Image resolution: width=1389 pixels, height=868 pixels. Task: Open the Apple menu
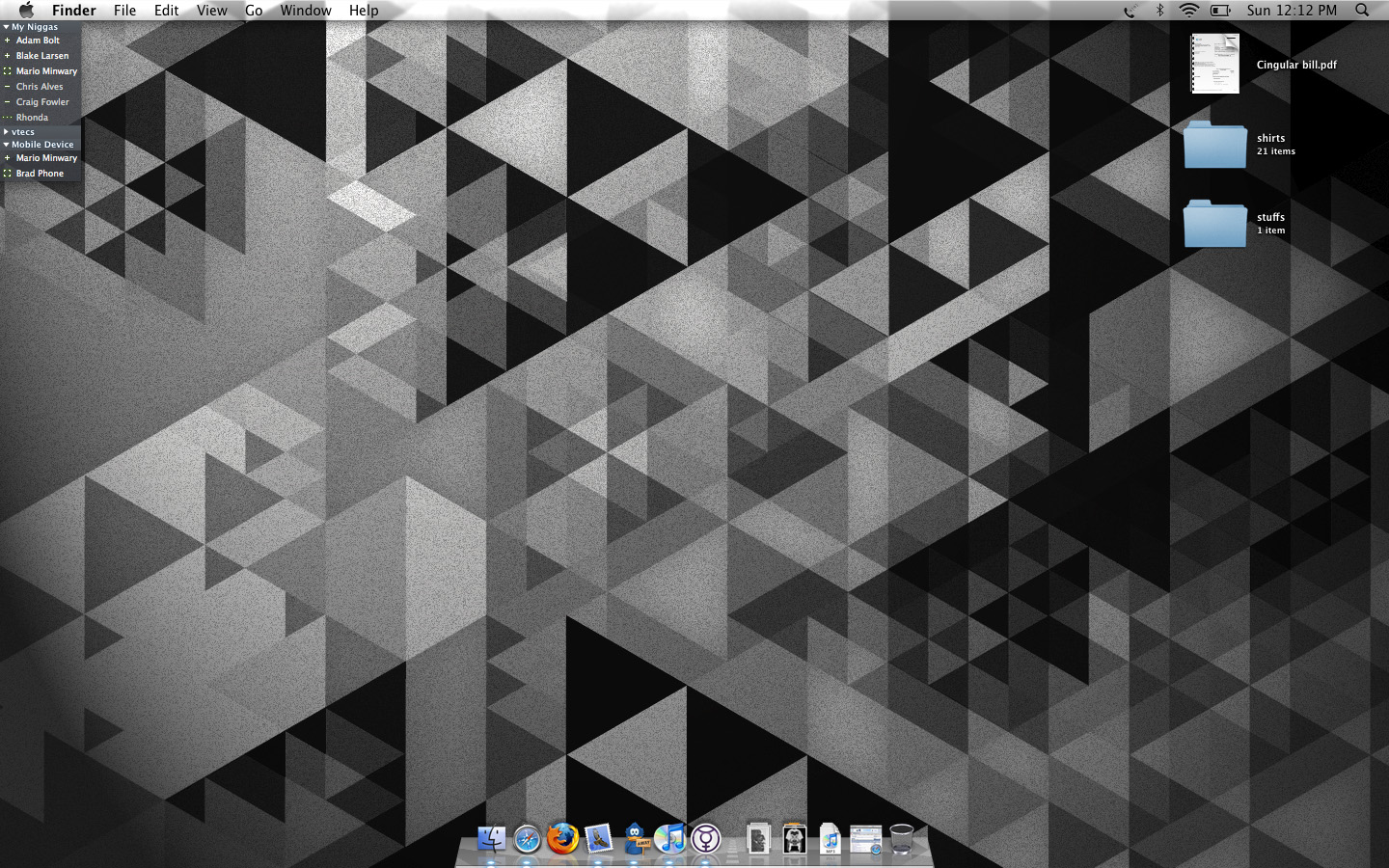point(26,10)
